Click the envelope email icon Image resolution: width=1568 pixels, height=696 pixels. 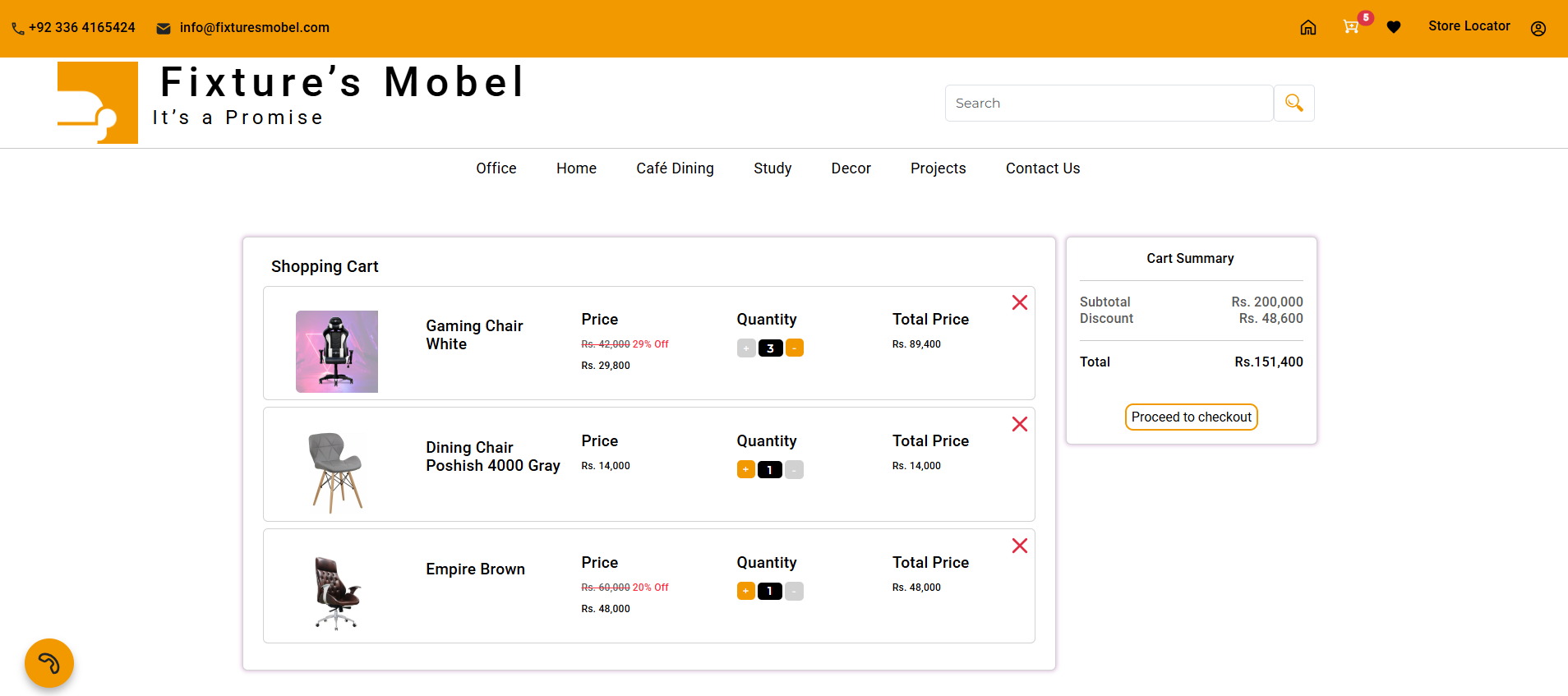164,29
